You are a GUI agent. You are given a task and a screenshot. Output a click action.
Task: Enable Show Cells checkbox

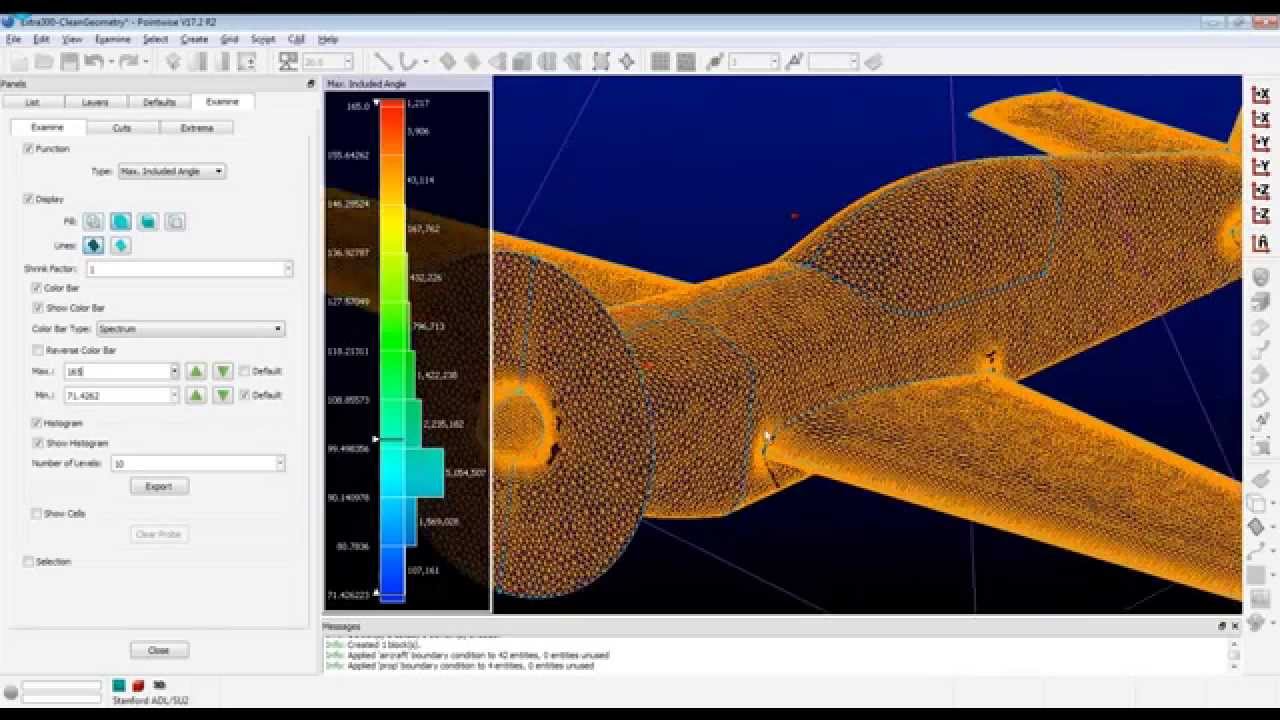coord(37,514)
